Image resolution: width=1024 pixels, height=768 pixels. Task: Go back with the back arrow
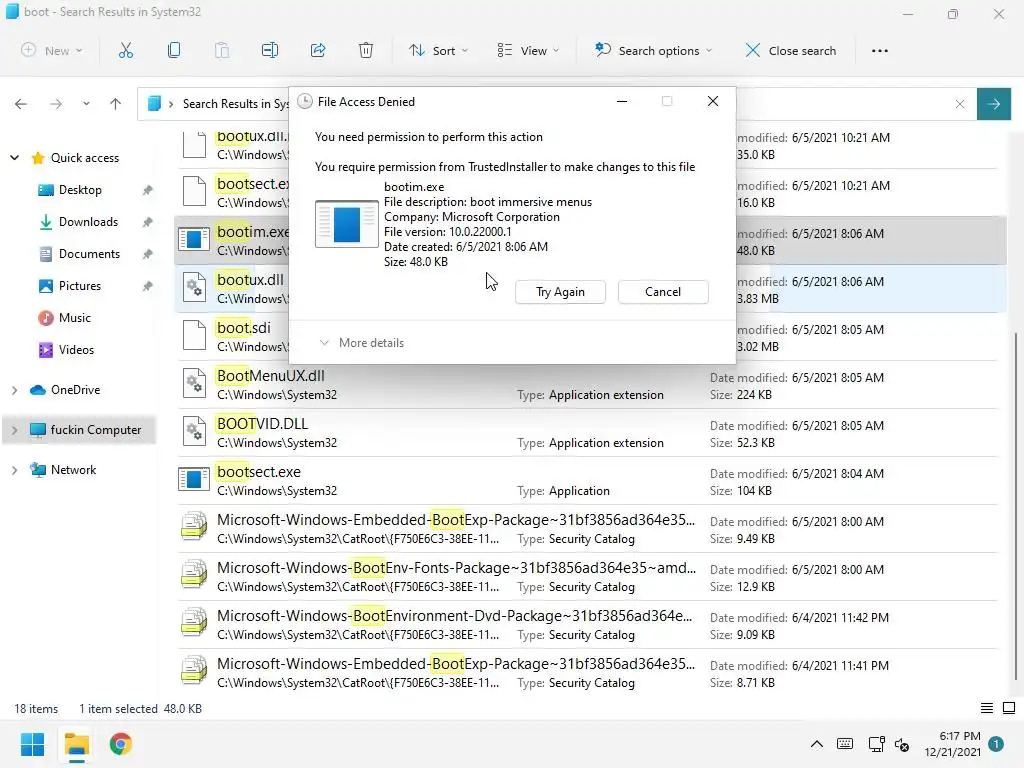(21, 104)
